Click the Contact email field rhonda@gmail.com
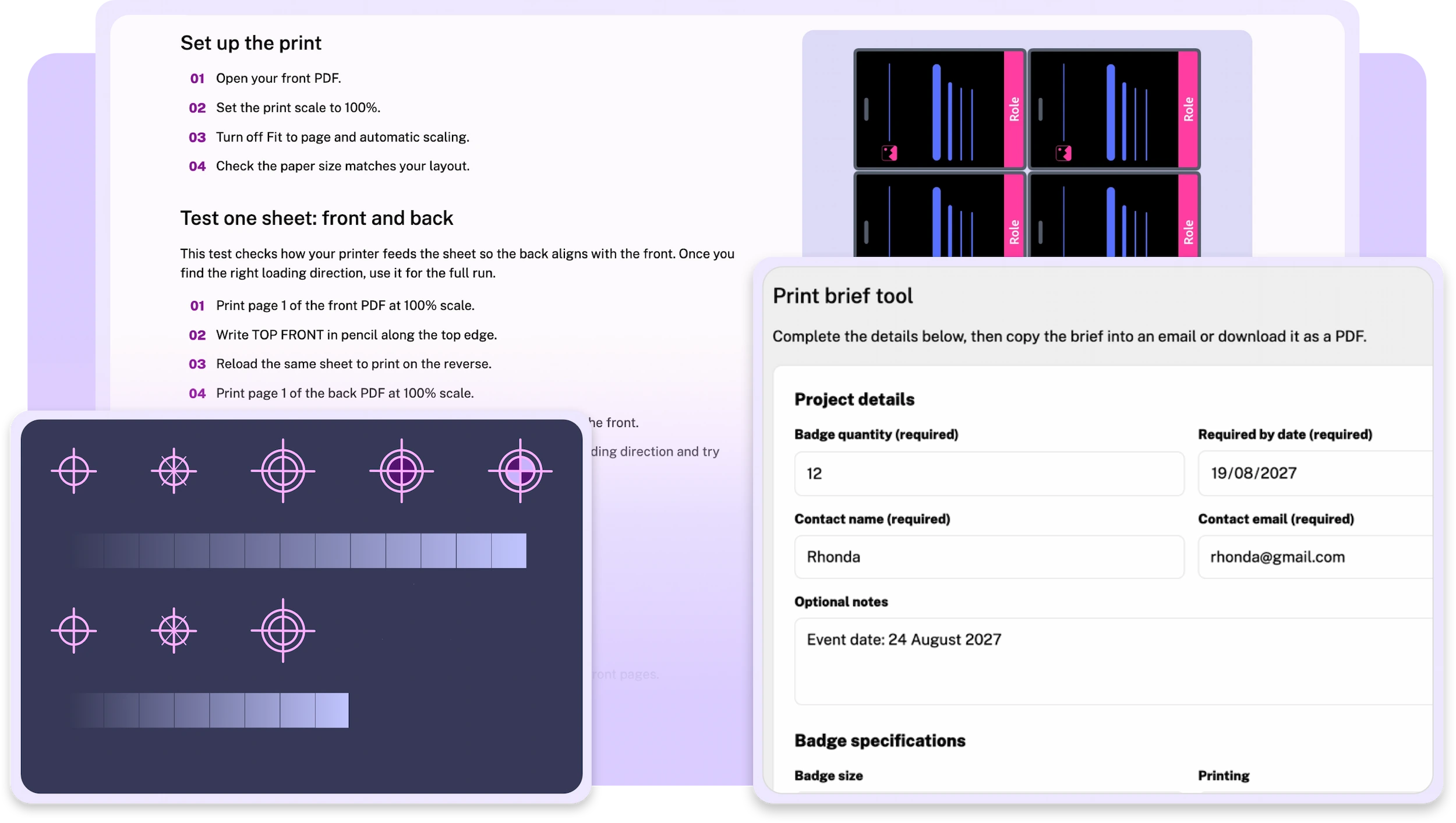 pos(1315,557)
